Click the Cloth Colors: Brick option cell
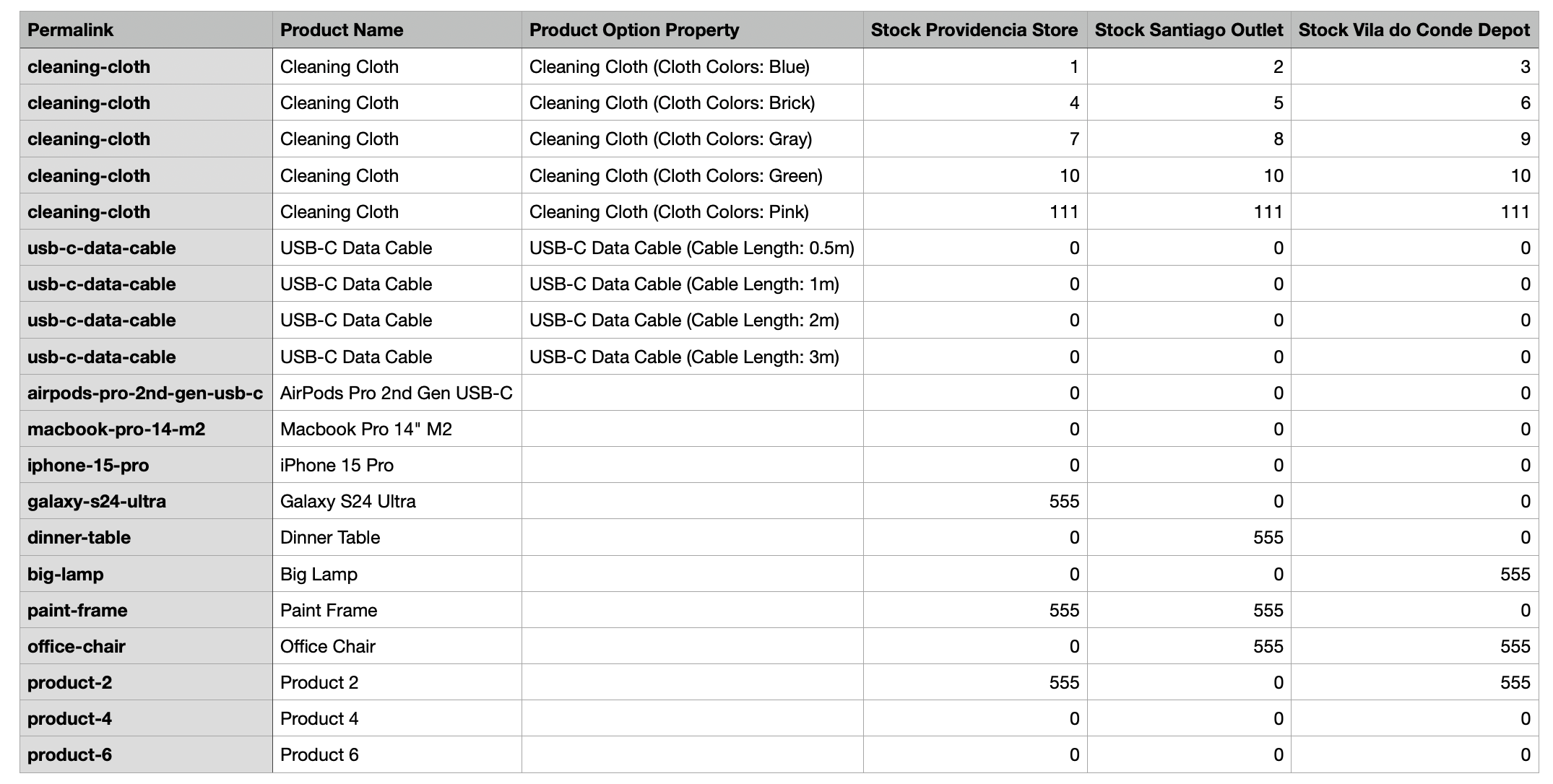This screenshot has width=1553, height=784. [692, 103]
